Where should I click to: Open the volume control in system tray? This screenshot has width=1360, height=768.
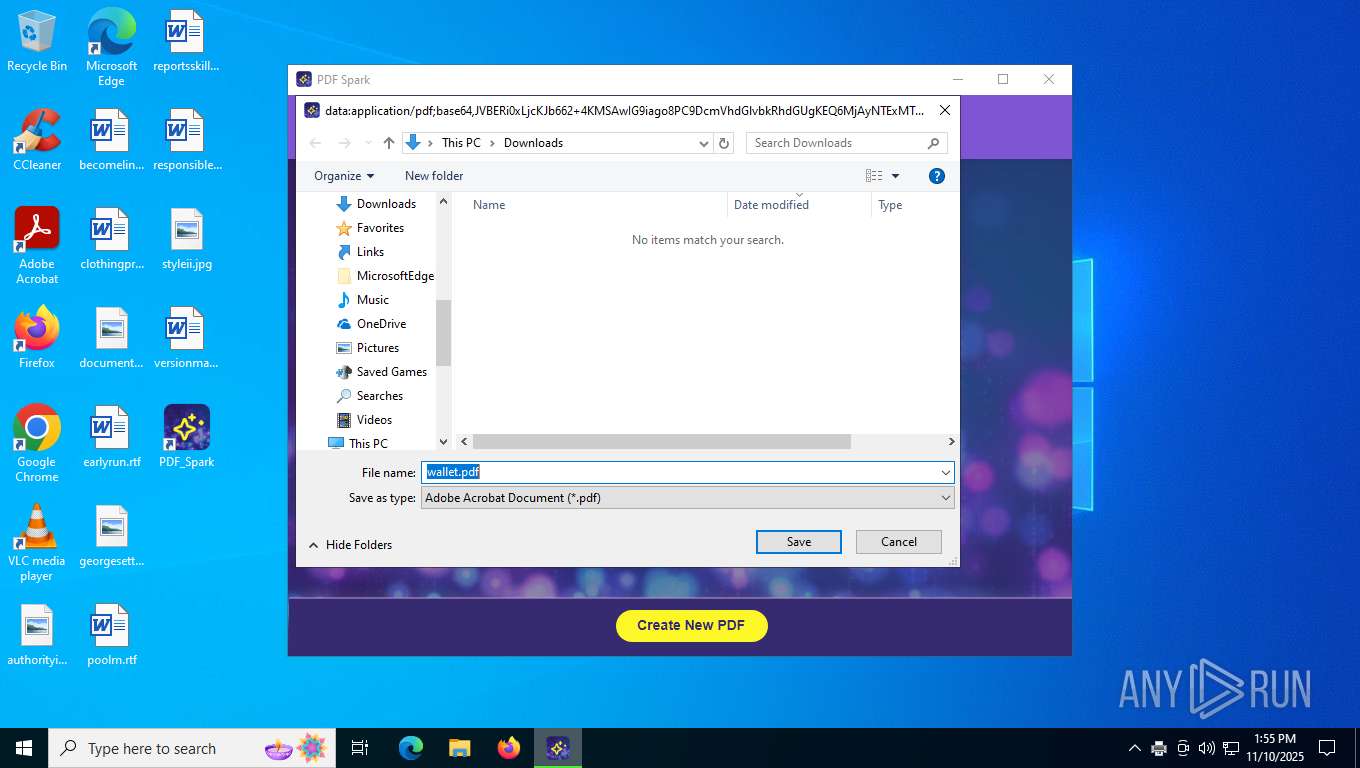coord(1206,748)
